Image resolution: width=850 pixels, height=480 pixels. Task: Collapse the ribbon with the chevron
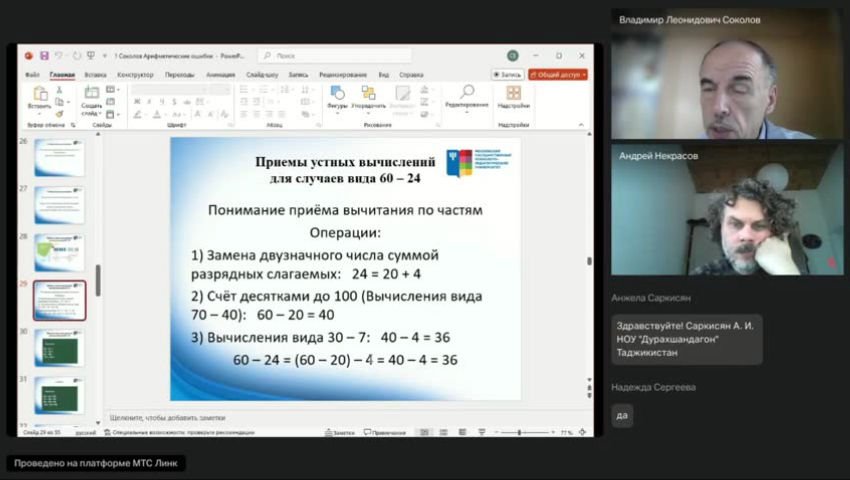(x=581, y=125)
